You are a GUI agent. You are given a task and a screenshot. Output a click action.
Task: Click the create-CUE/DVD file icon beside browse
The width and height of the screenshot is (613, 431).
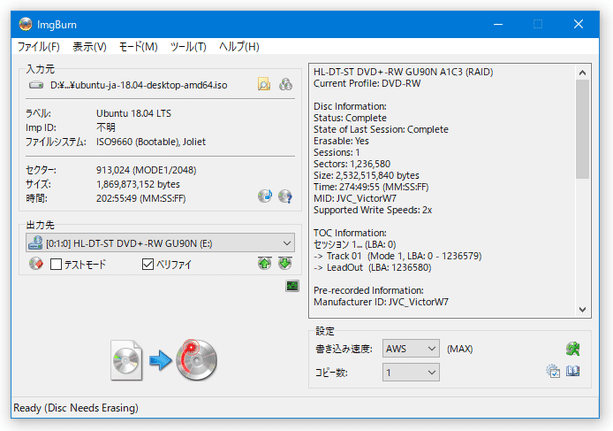285,84
